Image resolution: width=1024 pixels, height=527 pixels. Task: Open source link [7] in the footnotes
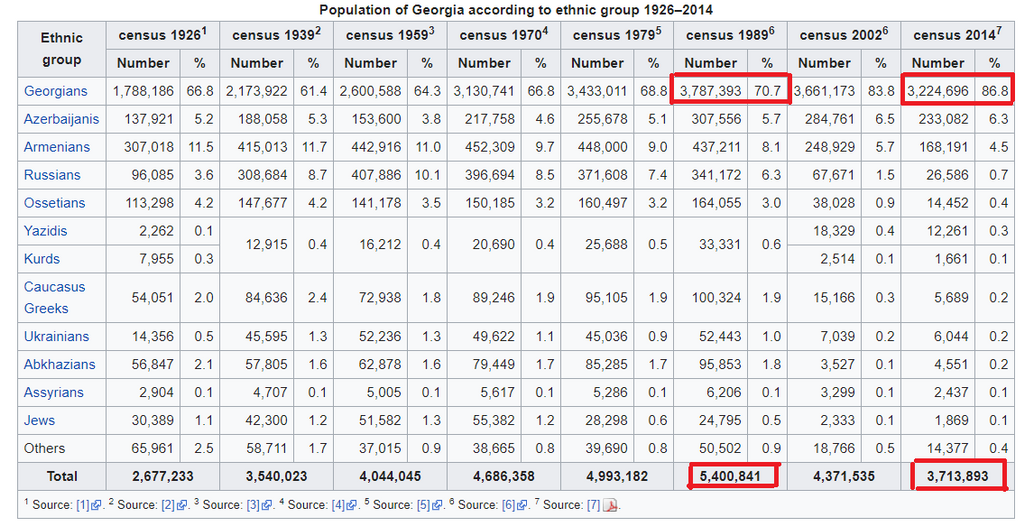click(x=593, y=505)
